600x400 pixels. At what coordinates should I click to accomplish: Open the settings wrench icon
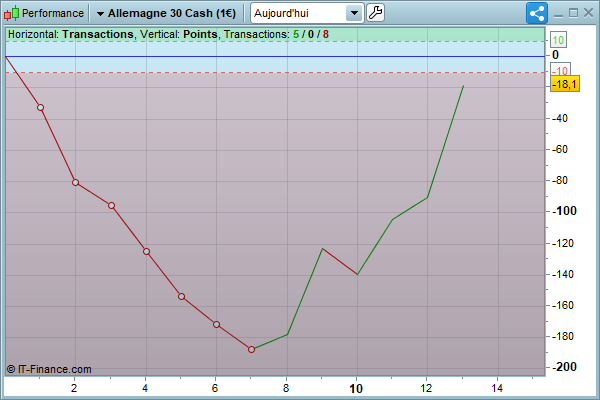[x=375, y=13]
